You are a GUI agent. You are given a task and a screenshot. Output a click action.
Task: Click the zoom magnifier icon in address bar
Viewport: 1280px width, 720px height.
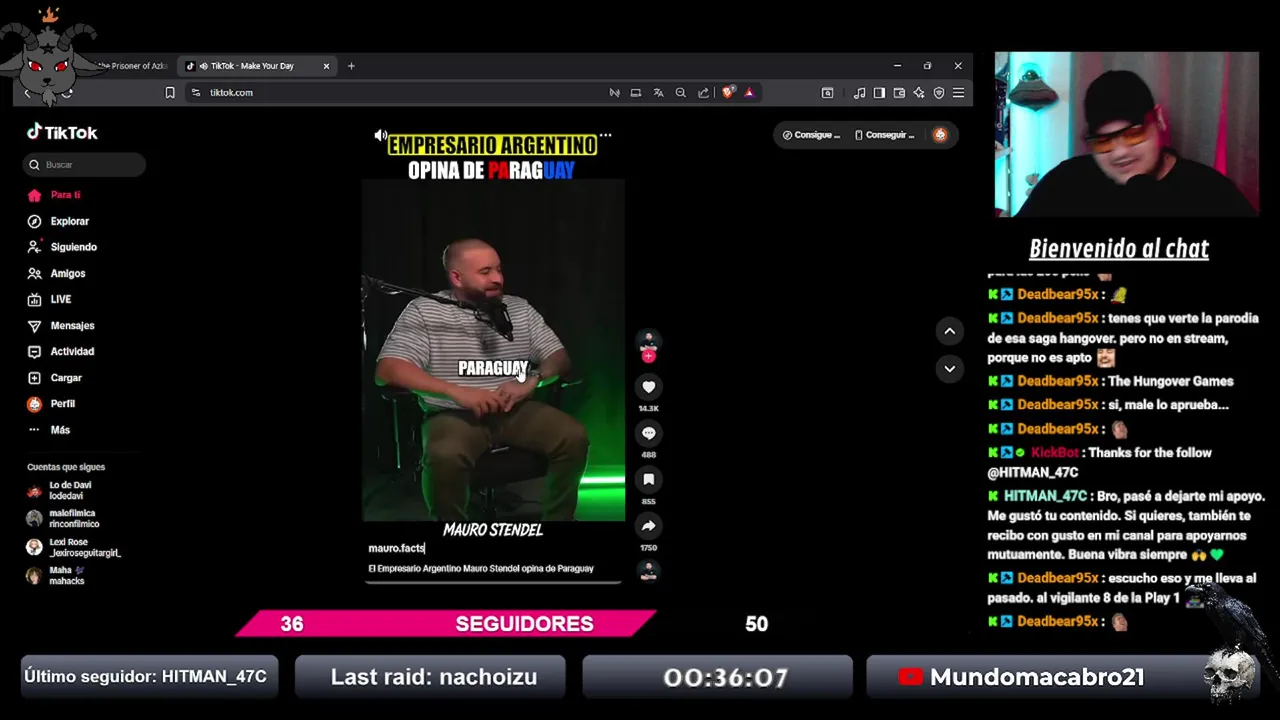tap(681, 92)
